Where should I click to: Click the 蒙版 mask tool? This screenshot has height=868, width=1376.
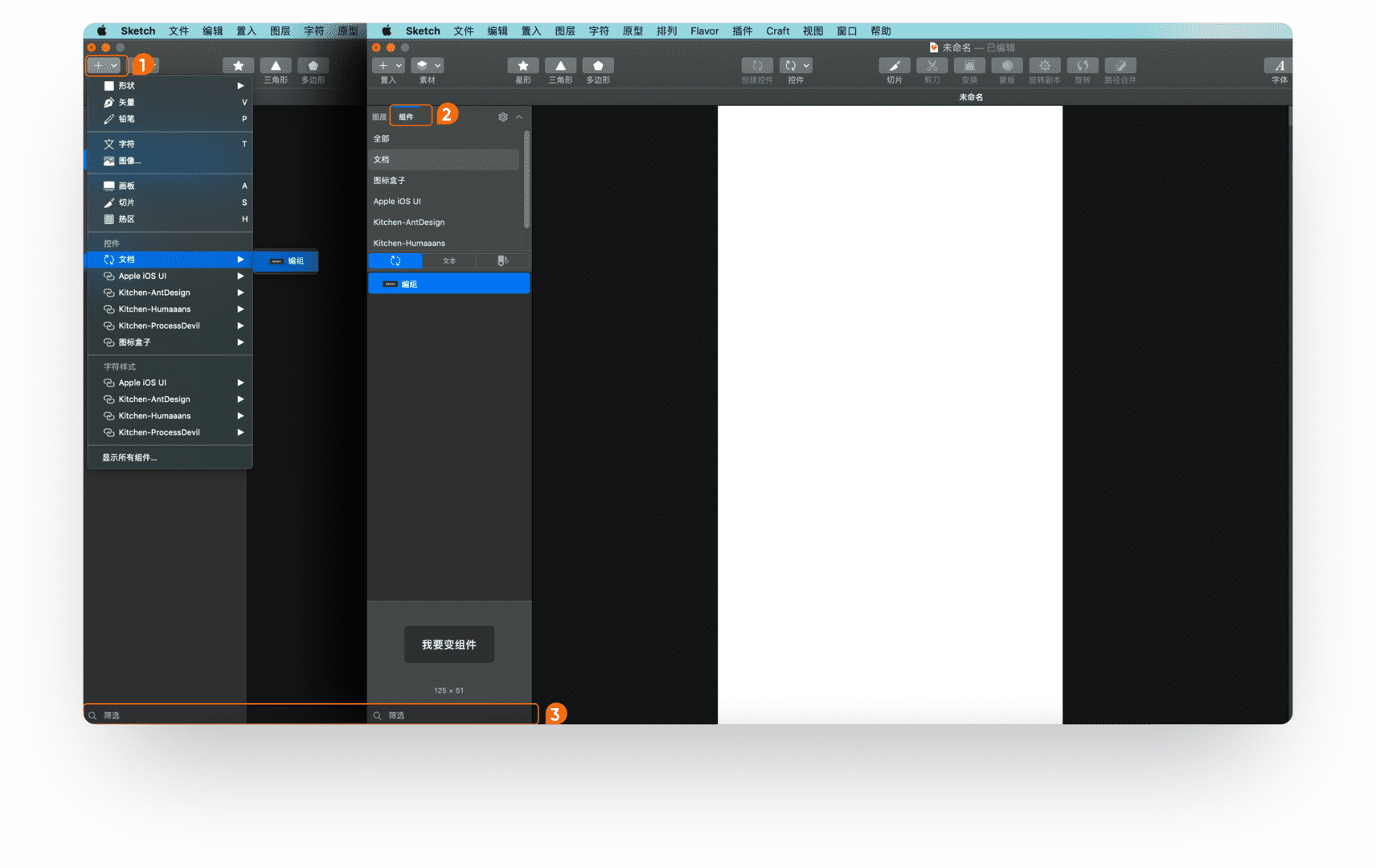coord(1007,66)
